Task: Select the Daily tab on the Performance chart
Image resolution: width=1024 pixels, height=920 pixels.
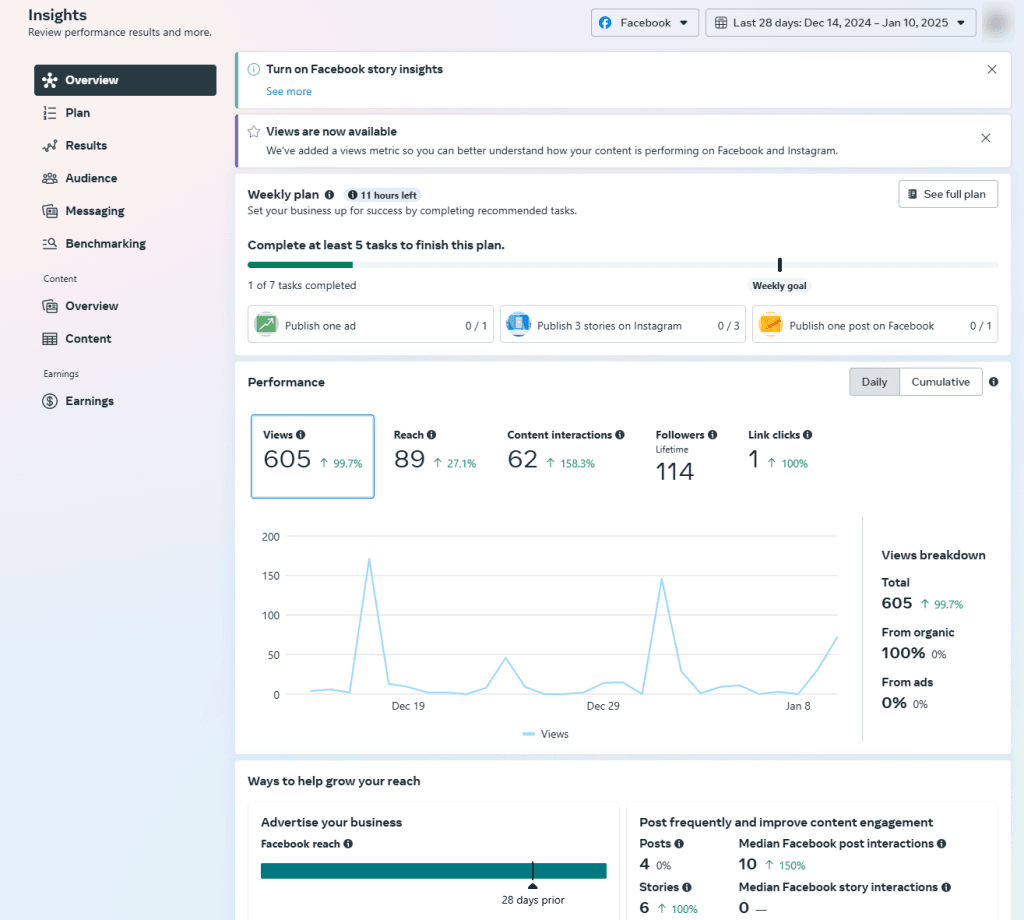Action: (874, 381)
